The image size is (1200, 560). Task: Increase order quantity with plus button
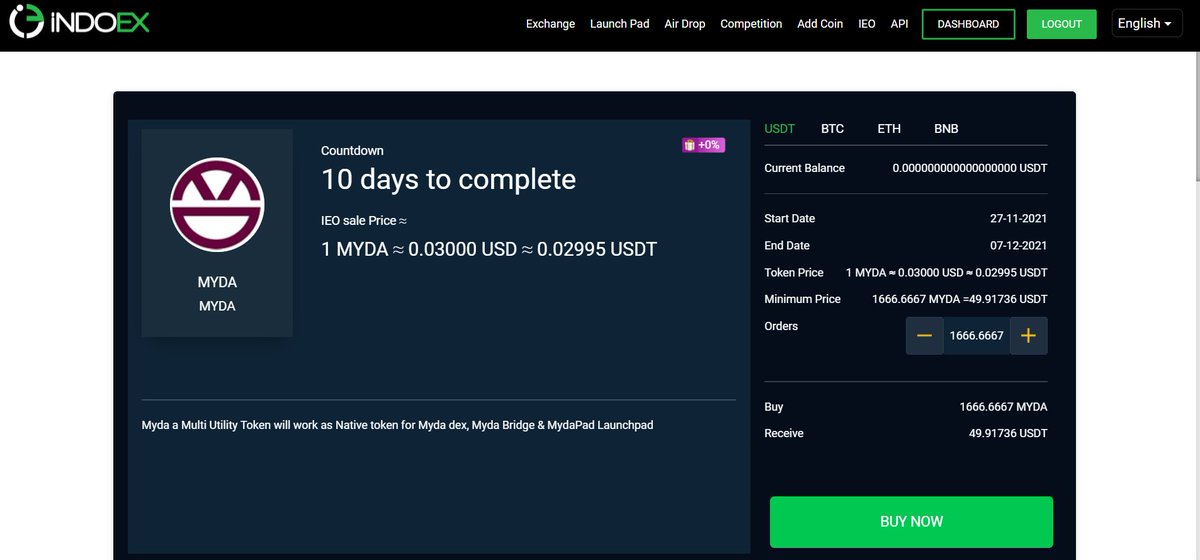[x=1028, y=335]
